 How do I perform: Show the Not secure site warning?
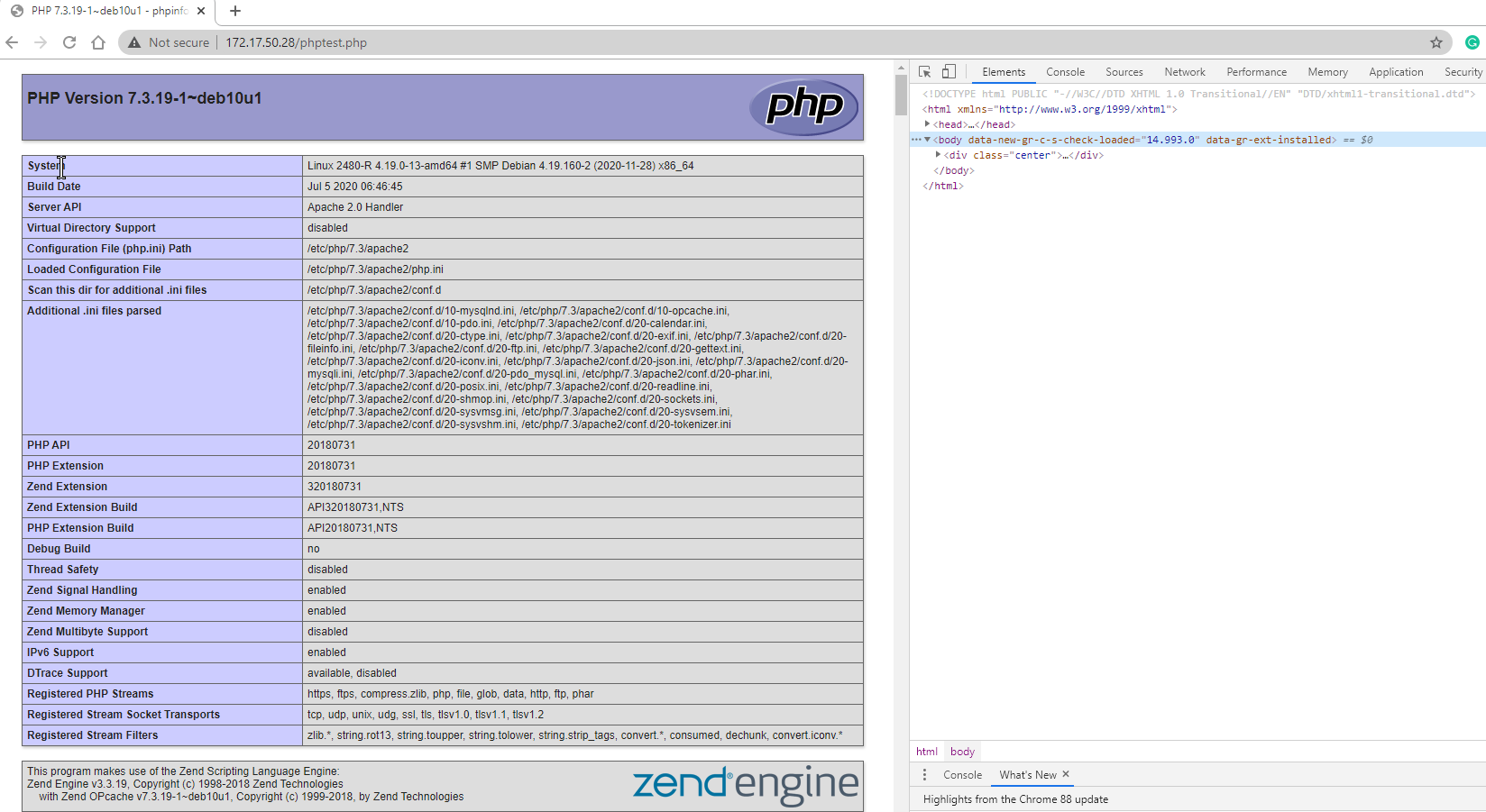pyautogui.click(x=169, y=42)
